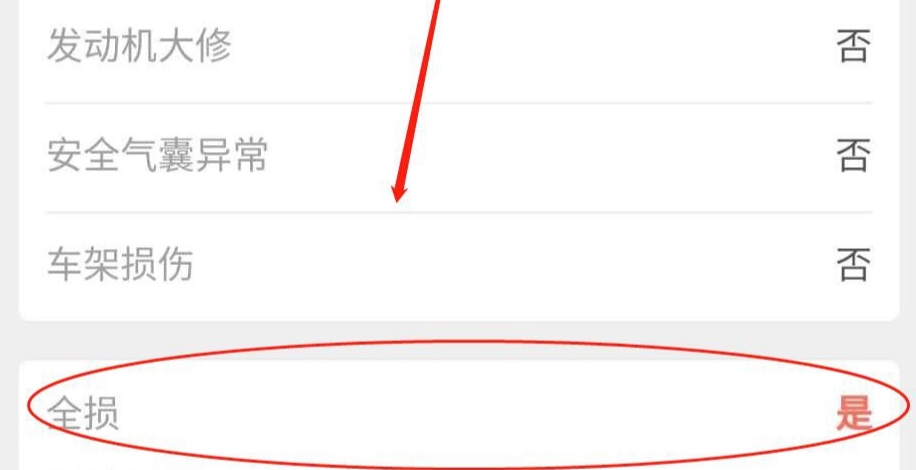916x470 pixels.
Task: Select the 否 value beside 安全气囊异常
Action: click(853, 155)
